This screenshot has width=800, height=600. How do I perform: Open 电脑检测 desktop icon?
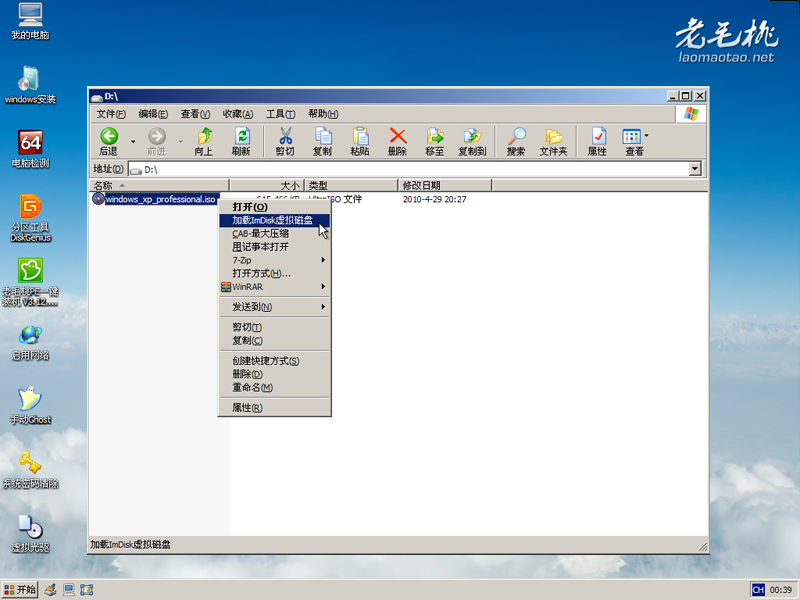30,149
